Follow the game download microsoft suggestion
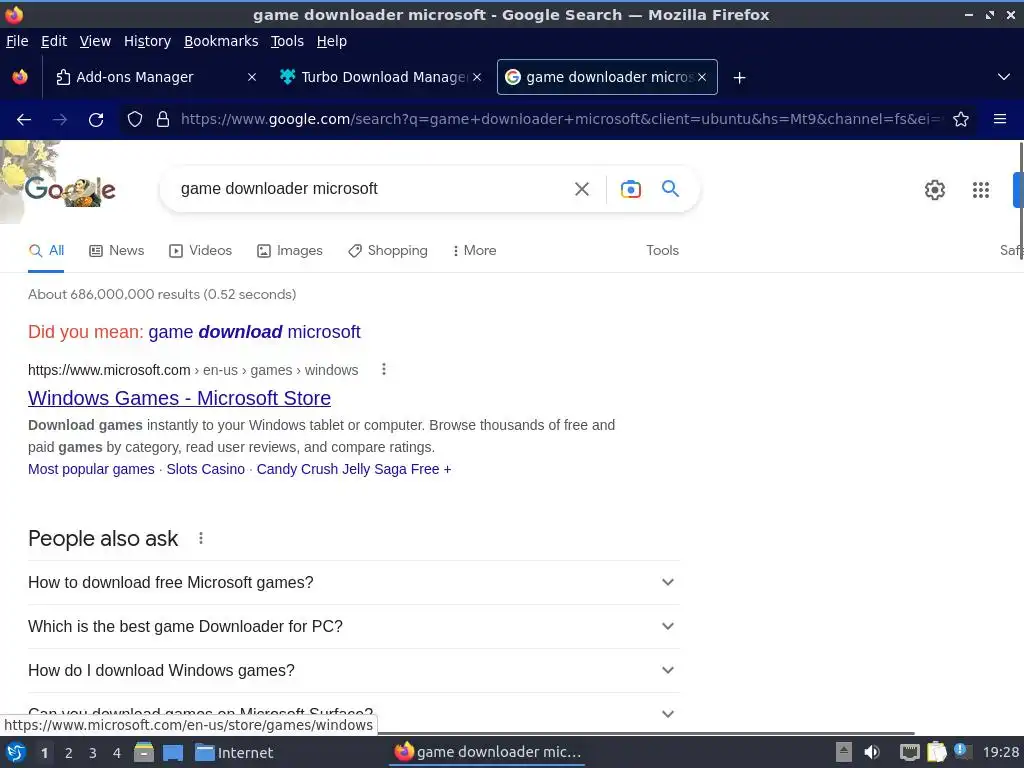 point(255,332)
